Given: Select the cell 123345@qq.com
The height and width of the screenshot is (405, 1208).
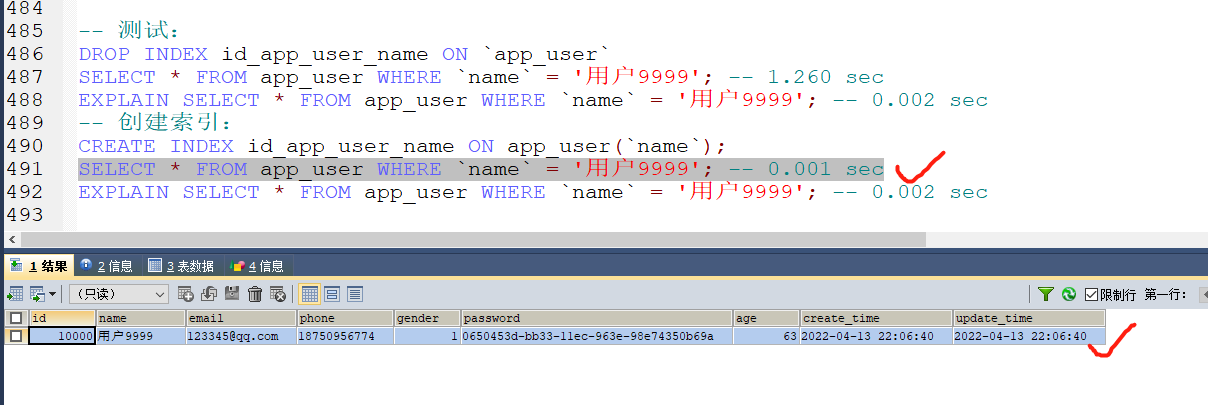Looking at the screenshot, I should [x=241, y=336].
